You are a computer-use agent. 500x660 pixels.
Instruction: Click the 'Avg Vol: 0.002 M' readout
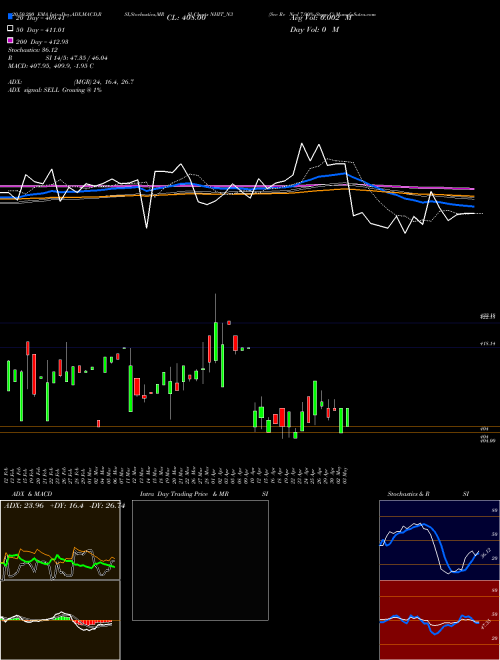[320, 18]
